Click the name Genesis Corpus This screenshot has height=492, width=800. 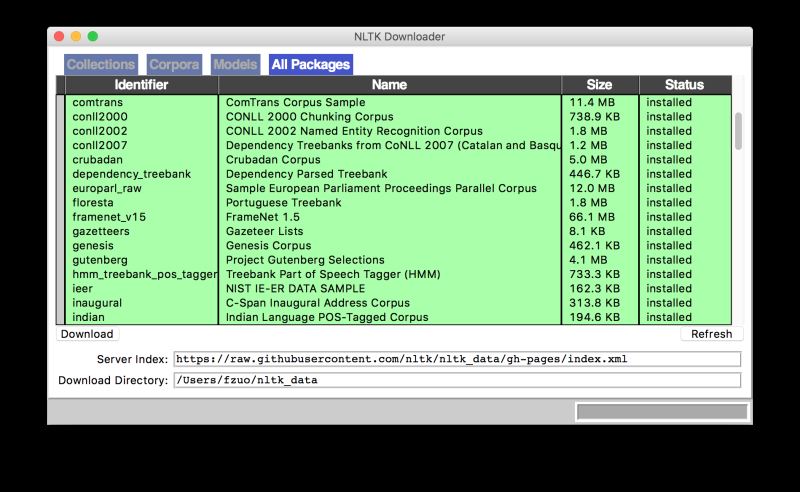(x=268, y=245)
